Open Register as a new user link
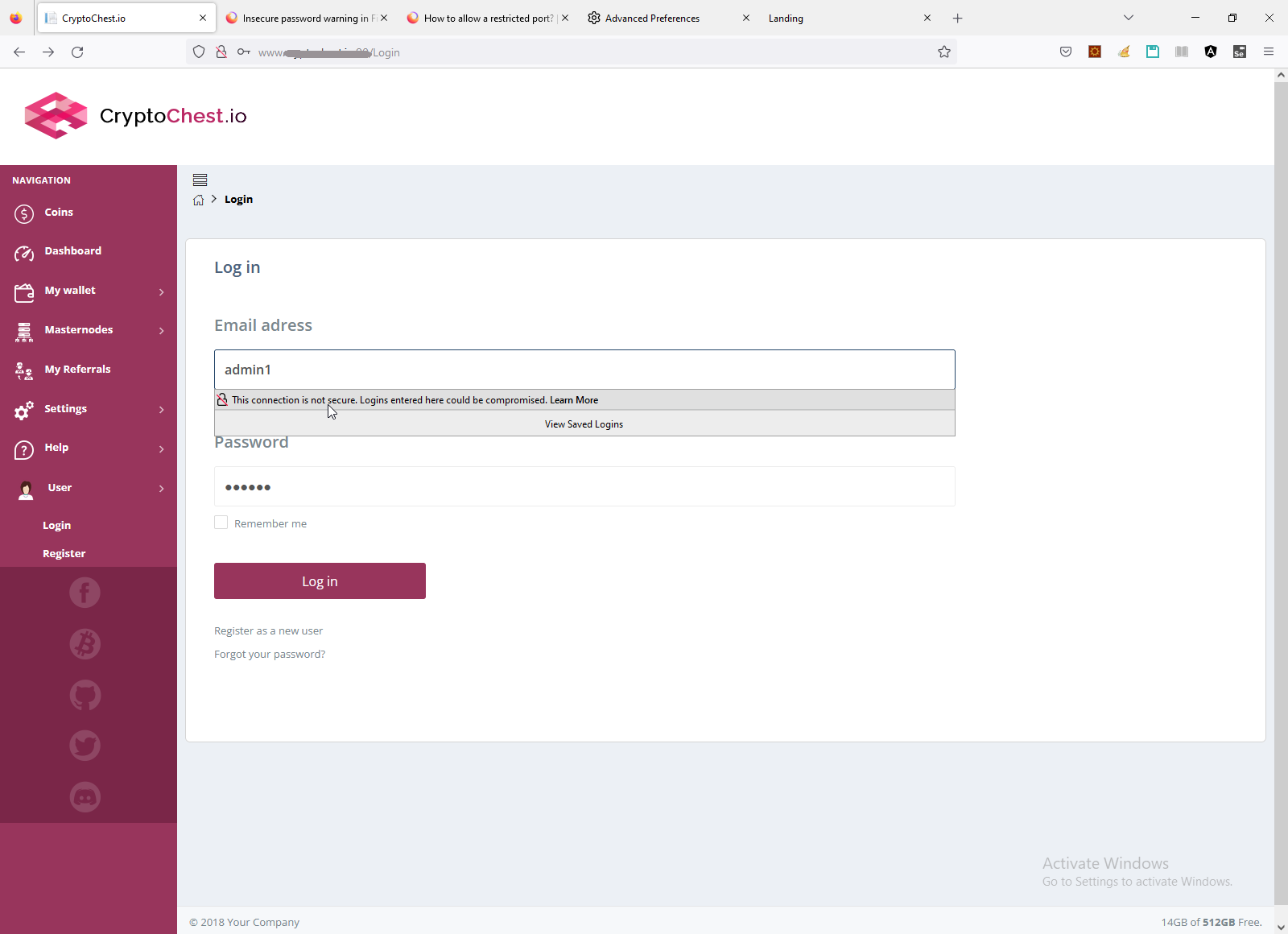 tap(268, 631)
